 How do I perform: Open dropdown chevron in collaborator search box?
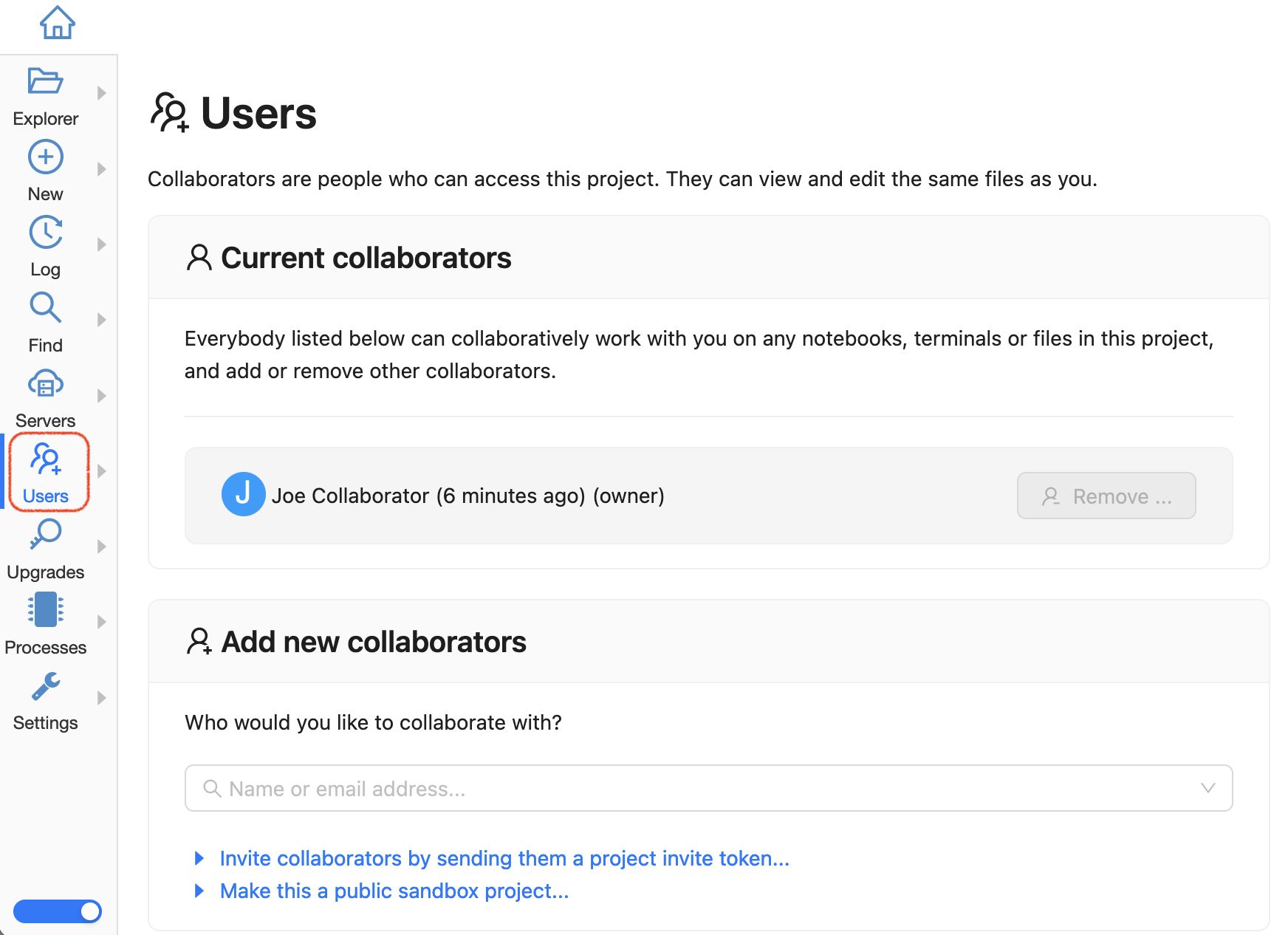[1207, 788]
